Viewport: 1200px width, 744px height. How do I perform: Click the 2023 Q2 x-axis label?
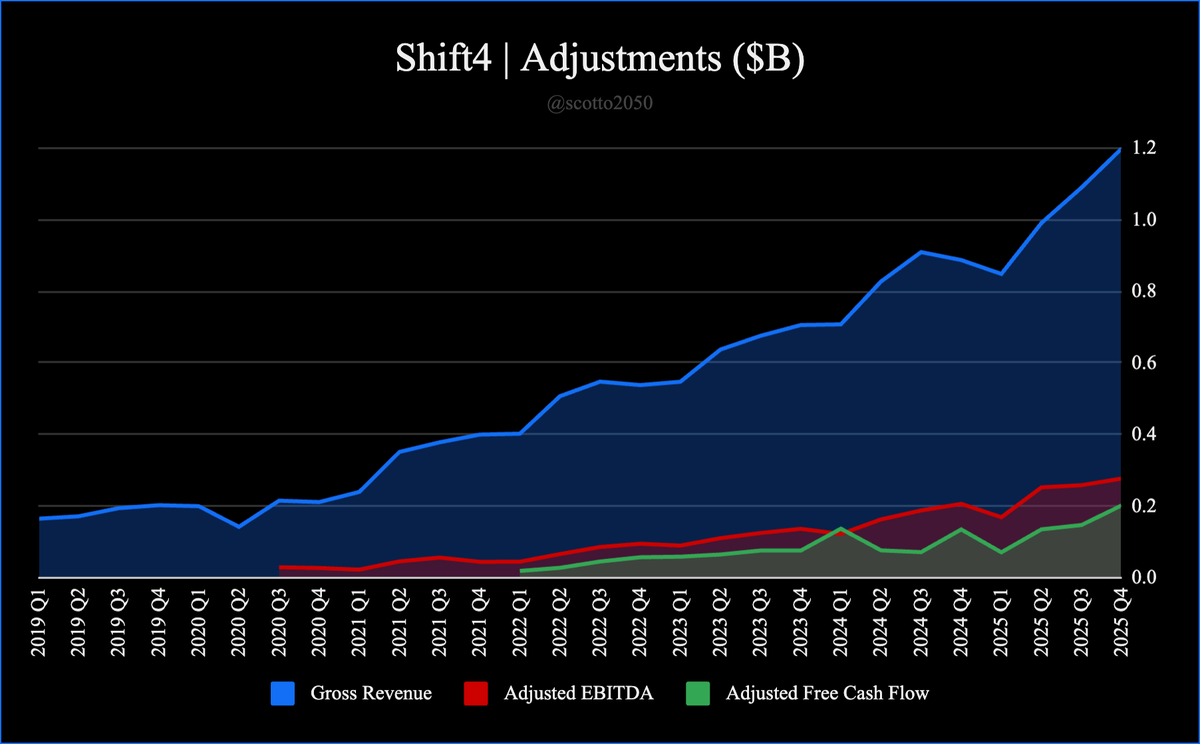tap(719, 622)
